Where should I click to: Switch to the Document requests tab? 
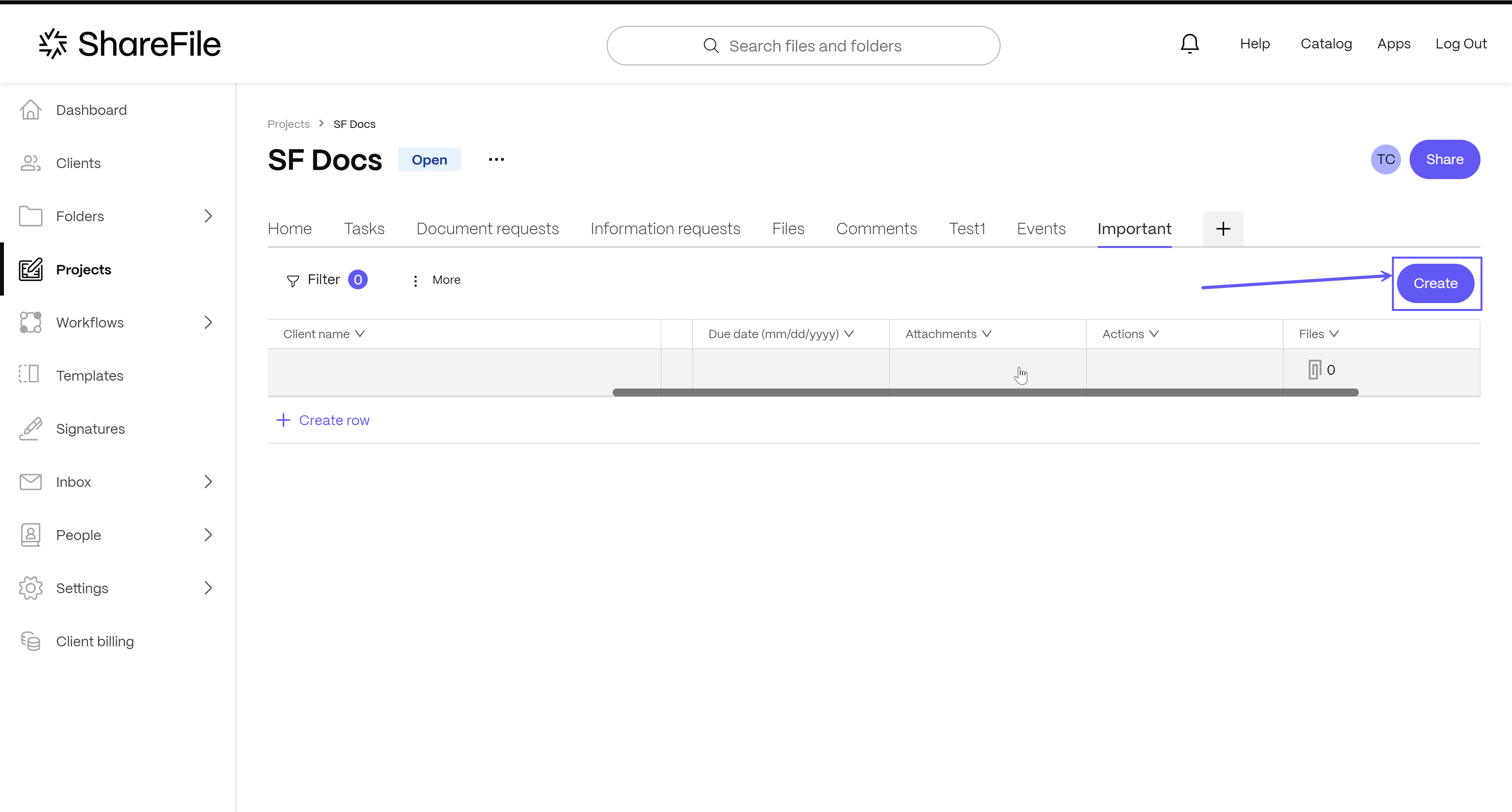pyautogui.click(x=487, y=228)
